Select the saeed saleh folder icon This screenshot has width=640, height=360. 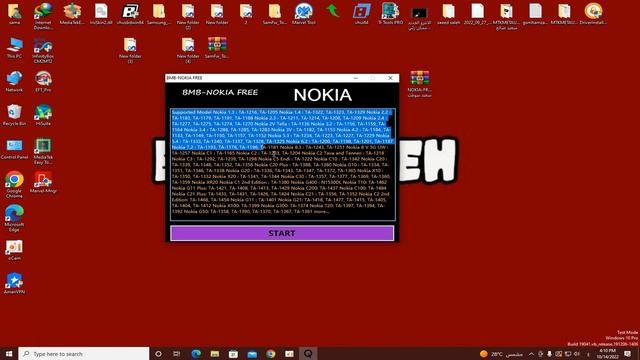(x=448, y=14)
